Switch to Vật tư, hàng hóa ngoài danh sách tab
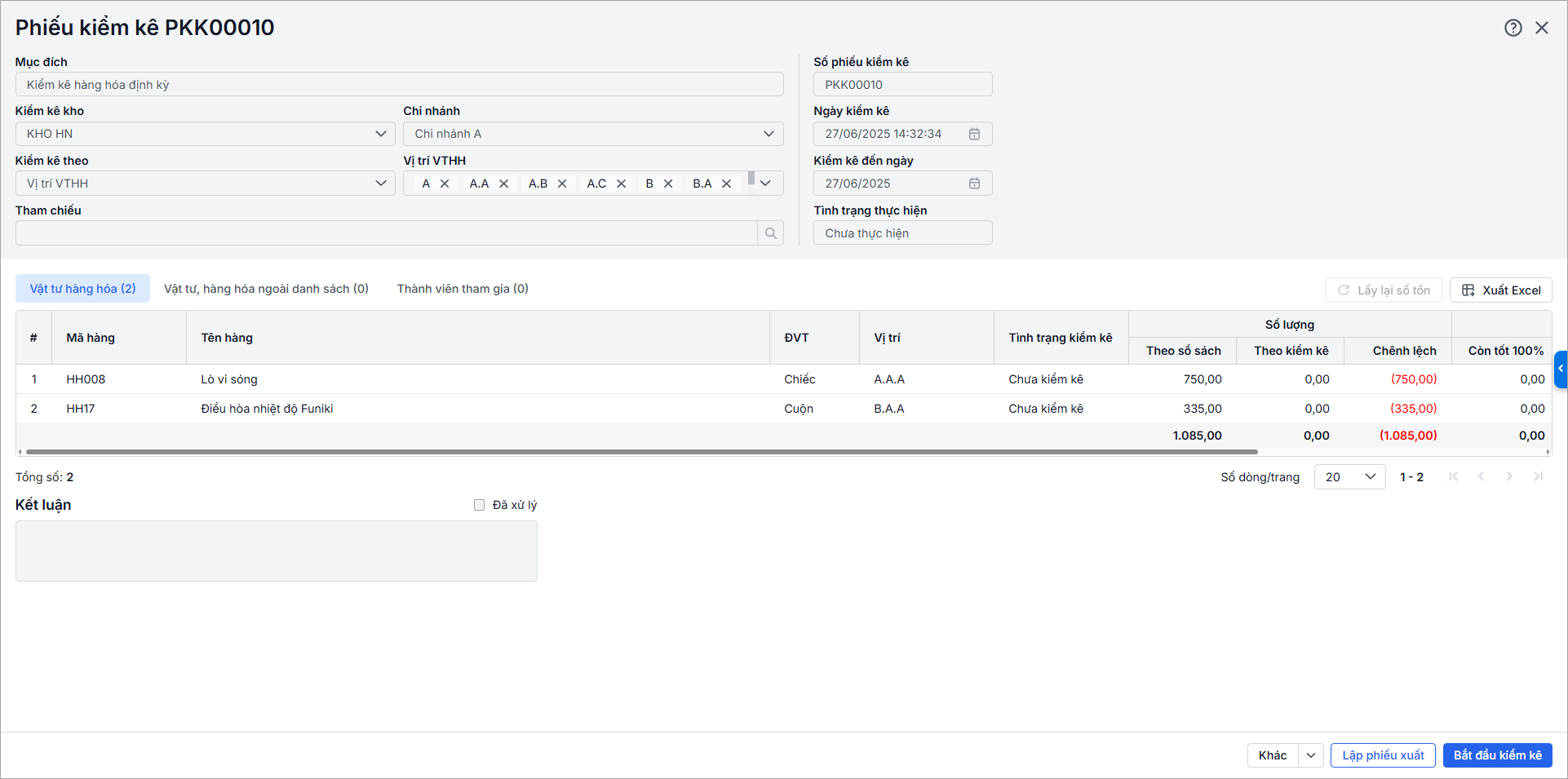This screenshot has width=1568, height=779. tap(266, 289)
